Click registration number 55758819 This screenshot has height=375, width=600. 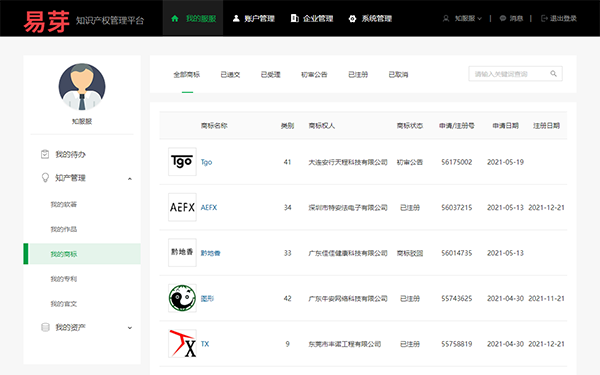(457, 344)
